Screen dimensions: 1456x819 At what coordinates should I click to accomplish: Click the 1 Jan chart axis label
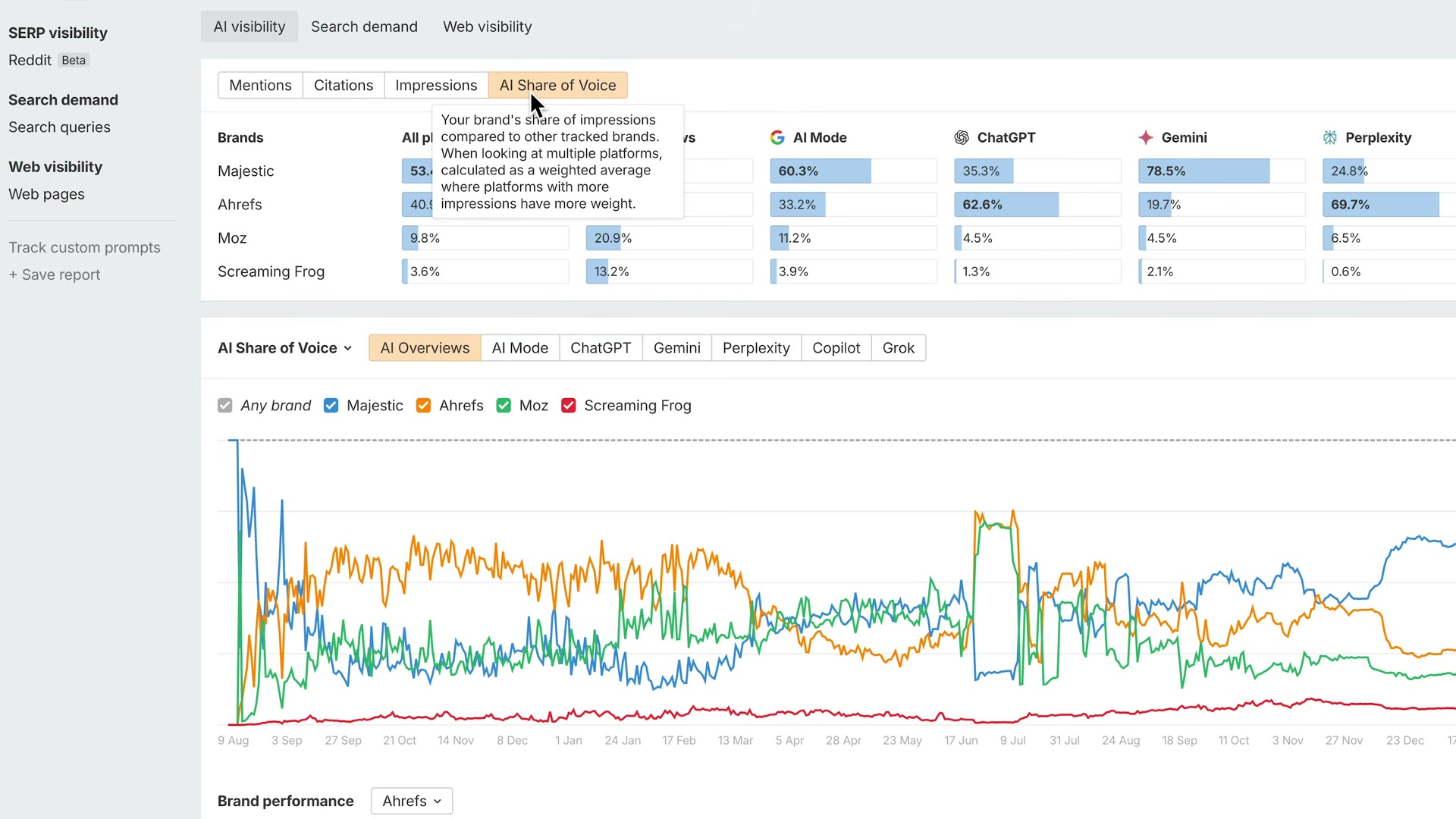(568, 740)
